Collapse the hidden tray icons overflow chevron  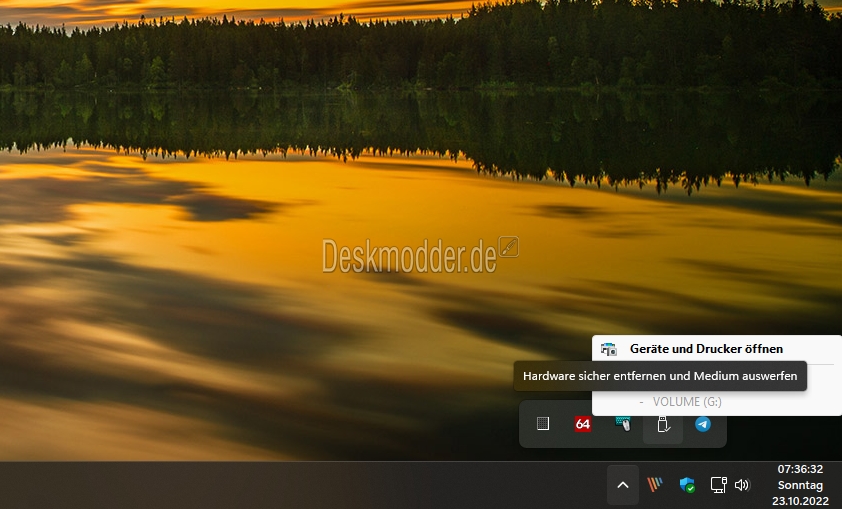pos(623,485)
